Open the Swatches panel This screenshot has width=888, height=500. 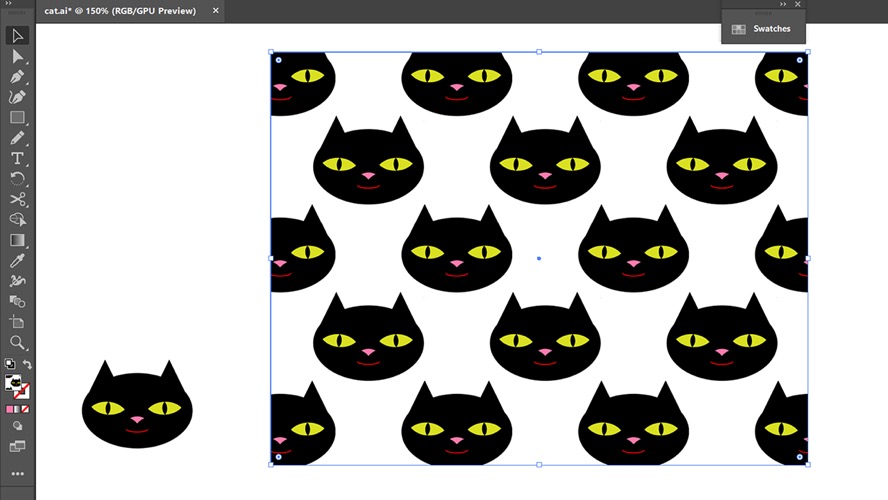pos(763,29)
